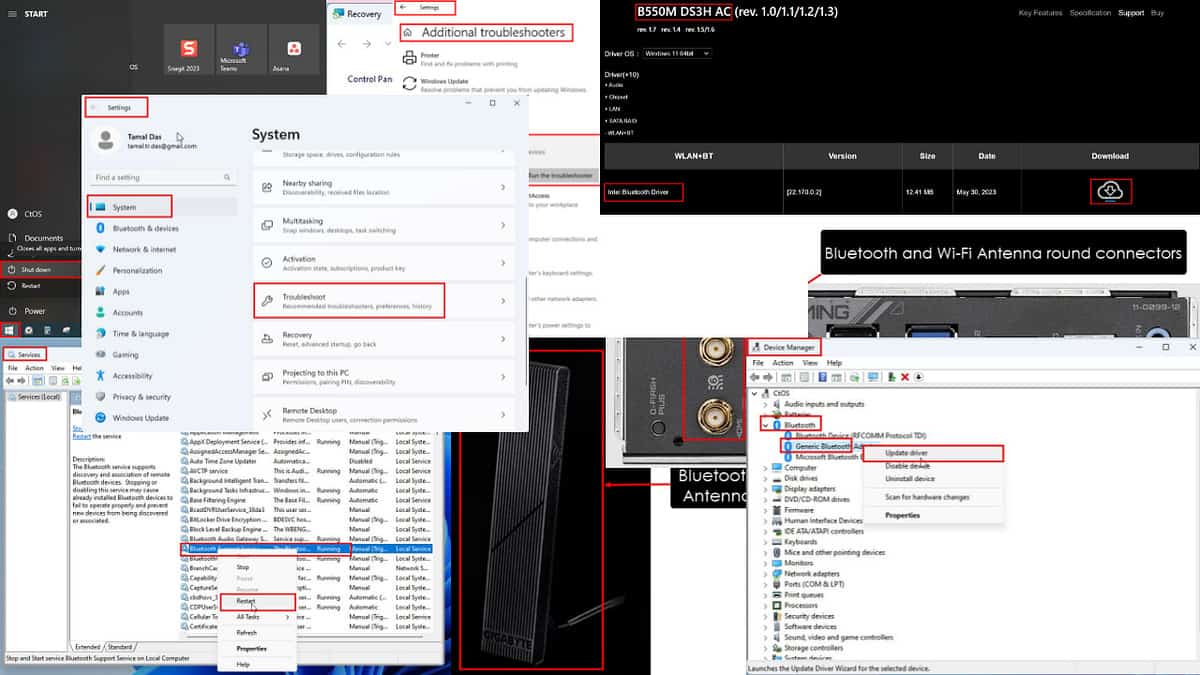1200x675 pixels.
Task: Click the Time & language globe icon
Action: (x=99, y=333)
